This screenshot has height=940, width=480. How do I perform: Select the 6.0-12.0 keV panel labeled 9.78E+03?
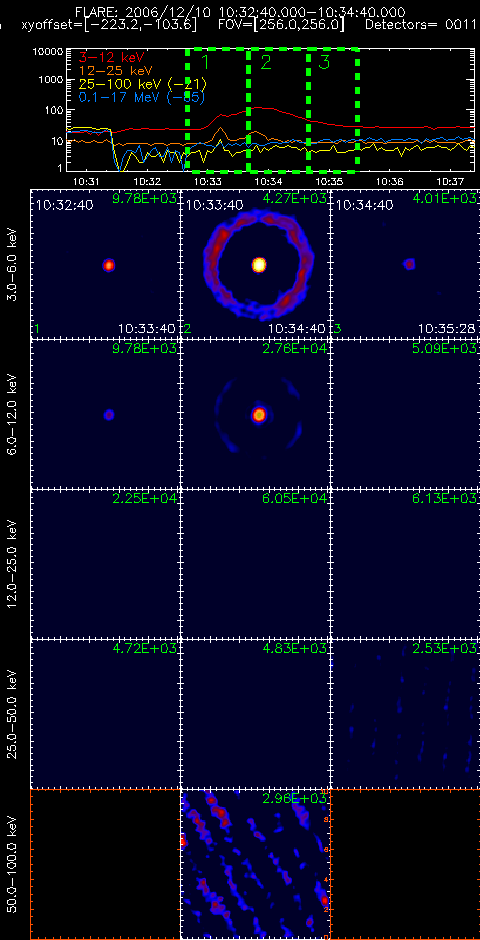[105, 414]
